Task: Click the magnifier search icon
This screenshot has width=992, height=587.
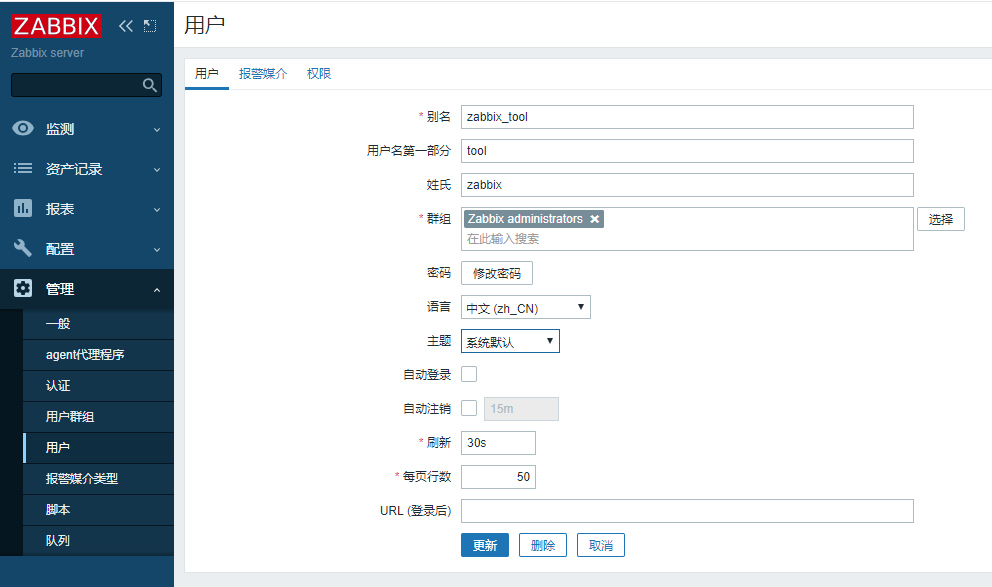Action: pos(149,85)
